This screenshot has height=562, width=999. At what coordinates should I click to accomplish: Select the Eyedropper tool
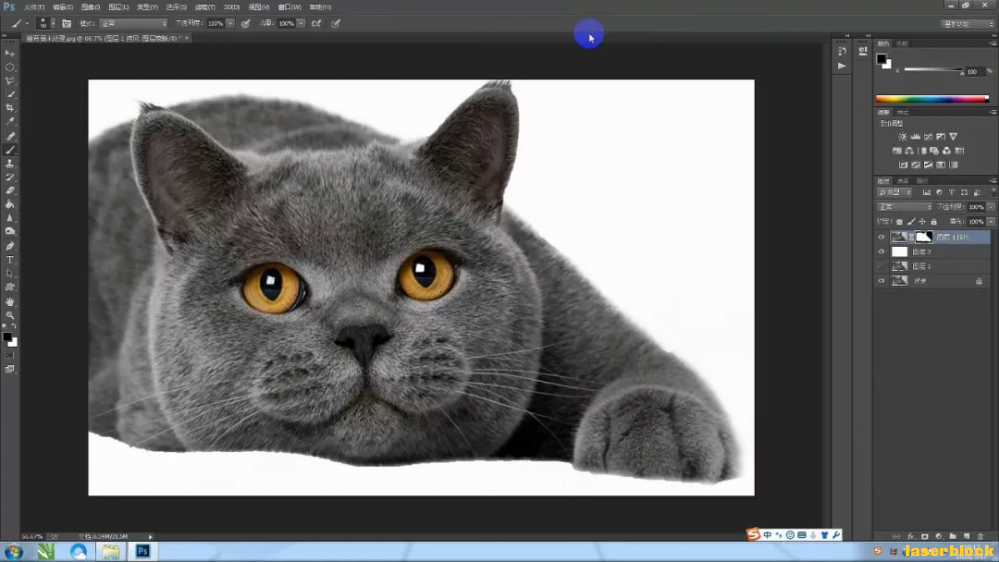coord(10,121)
